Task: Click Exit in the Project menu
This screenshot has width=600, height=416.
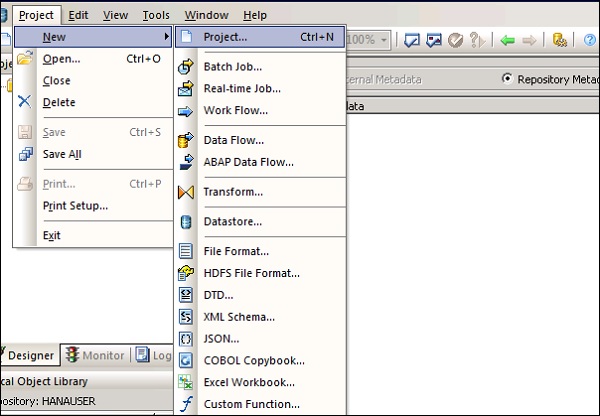Action: (52, 236)
